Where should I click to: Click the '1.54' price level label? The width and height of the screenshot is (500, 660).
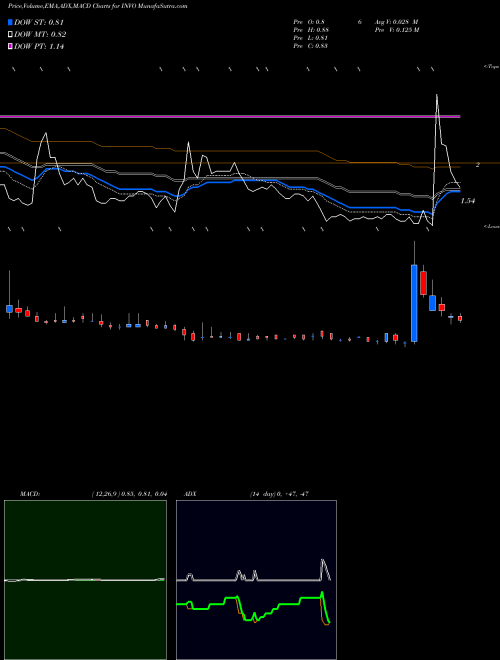pos(468,201)
